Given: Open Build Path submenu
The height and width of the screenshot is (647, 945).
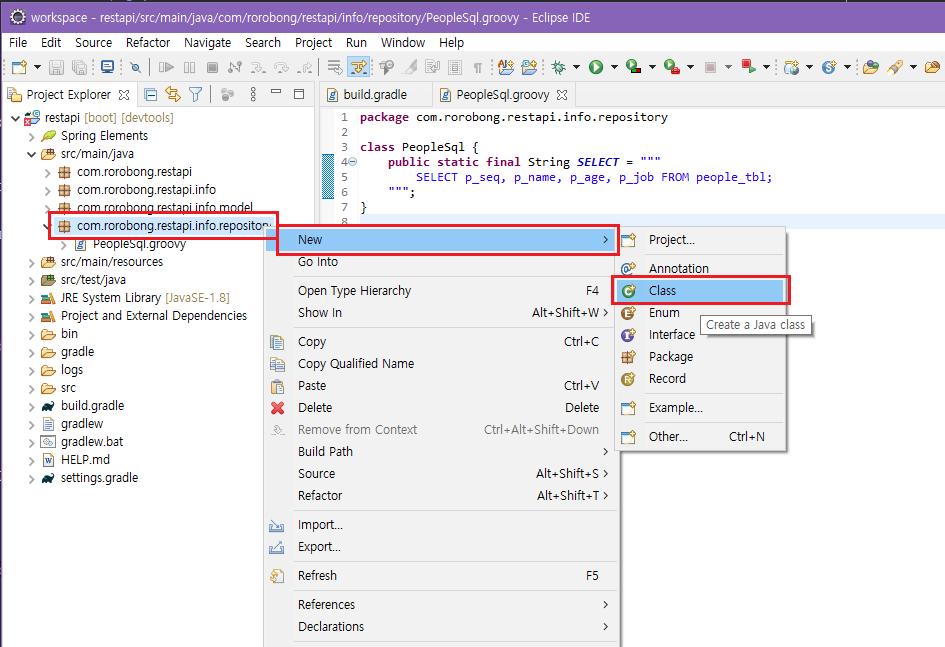Looking at the screenshot, I should (441, 452).
